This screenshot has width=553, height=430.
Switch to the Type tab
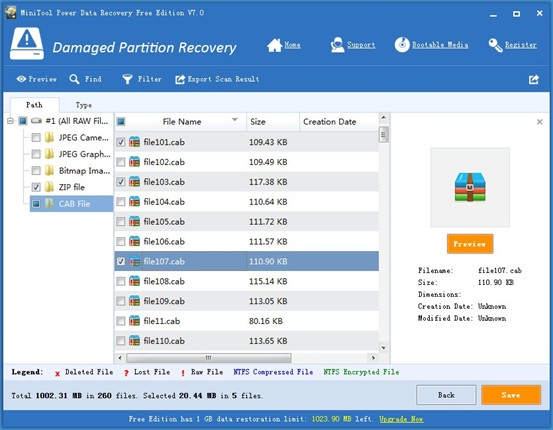click(x=84, y=105)
